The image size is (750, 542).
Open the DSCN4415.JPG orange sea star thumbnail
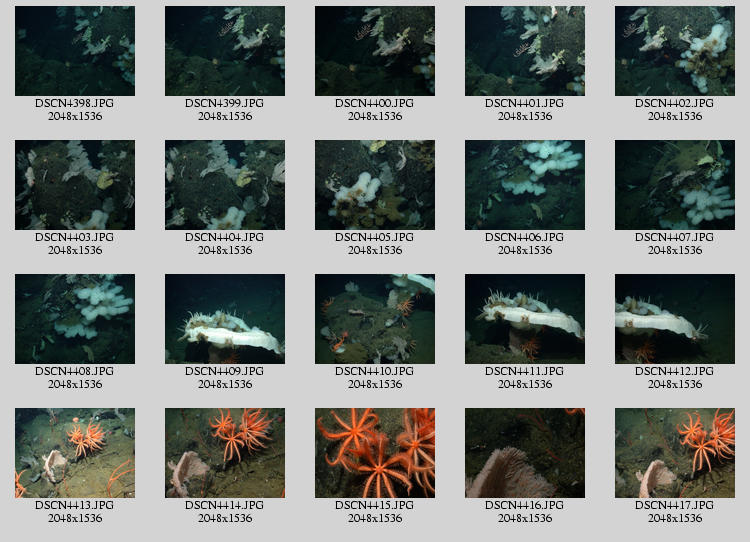375,453
